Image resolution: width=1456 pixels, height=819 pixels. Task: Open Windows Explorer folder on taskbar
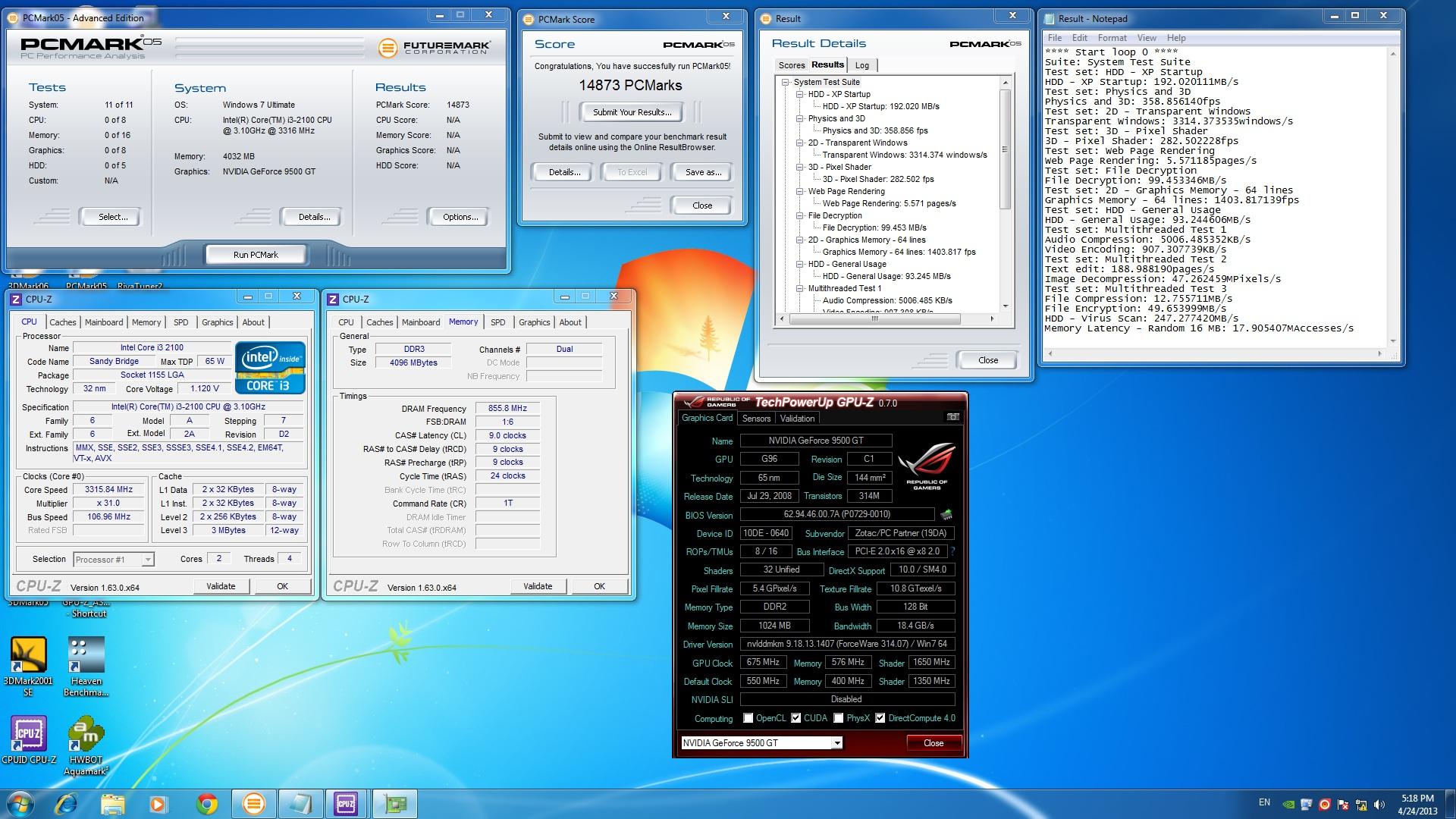coord(112,804)
